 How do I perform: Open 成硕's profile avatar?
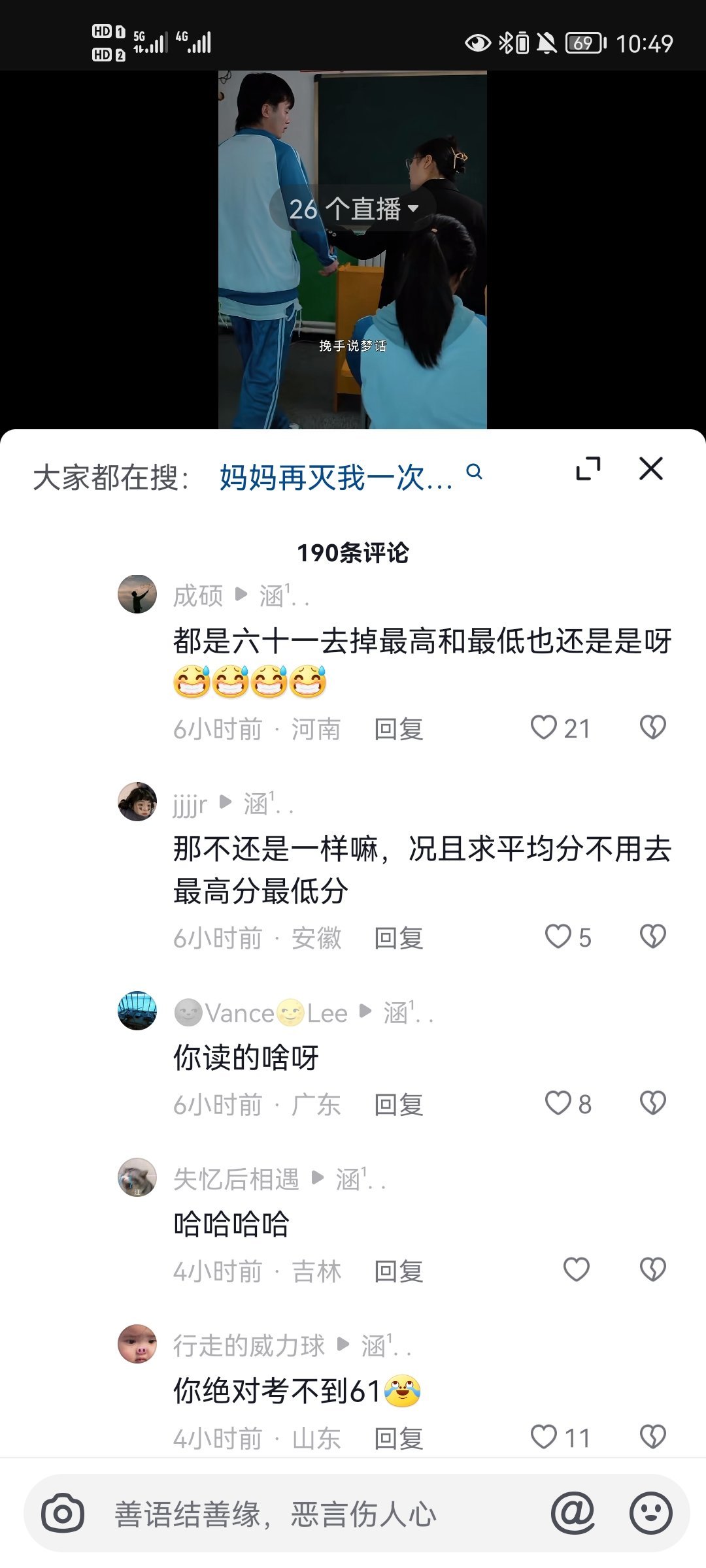tap(137, 594)
